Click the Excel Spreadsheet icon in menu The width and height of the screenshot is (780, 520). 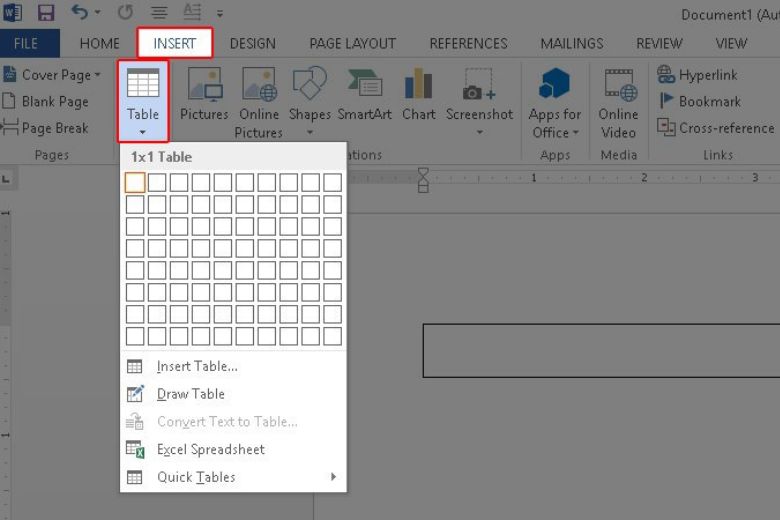(135, 449)
